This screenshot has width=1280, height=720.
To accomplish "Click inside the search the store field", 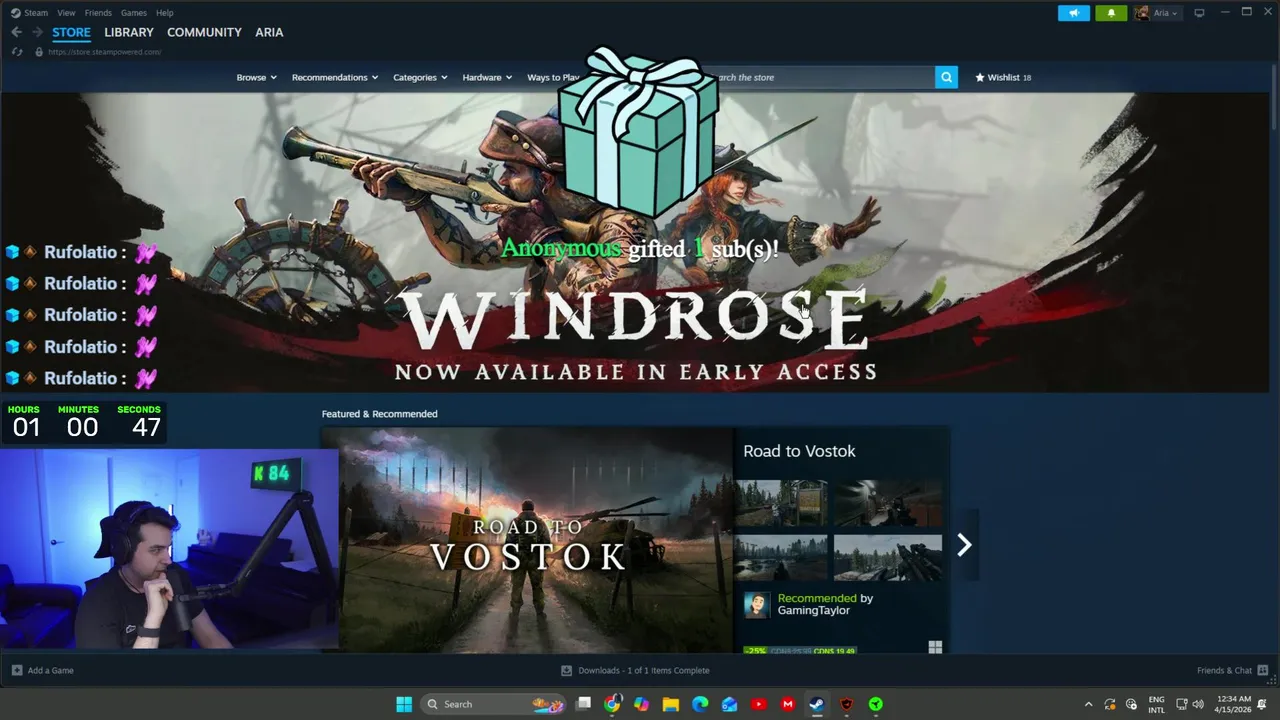I will (820, 77).
